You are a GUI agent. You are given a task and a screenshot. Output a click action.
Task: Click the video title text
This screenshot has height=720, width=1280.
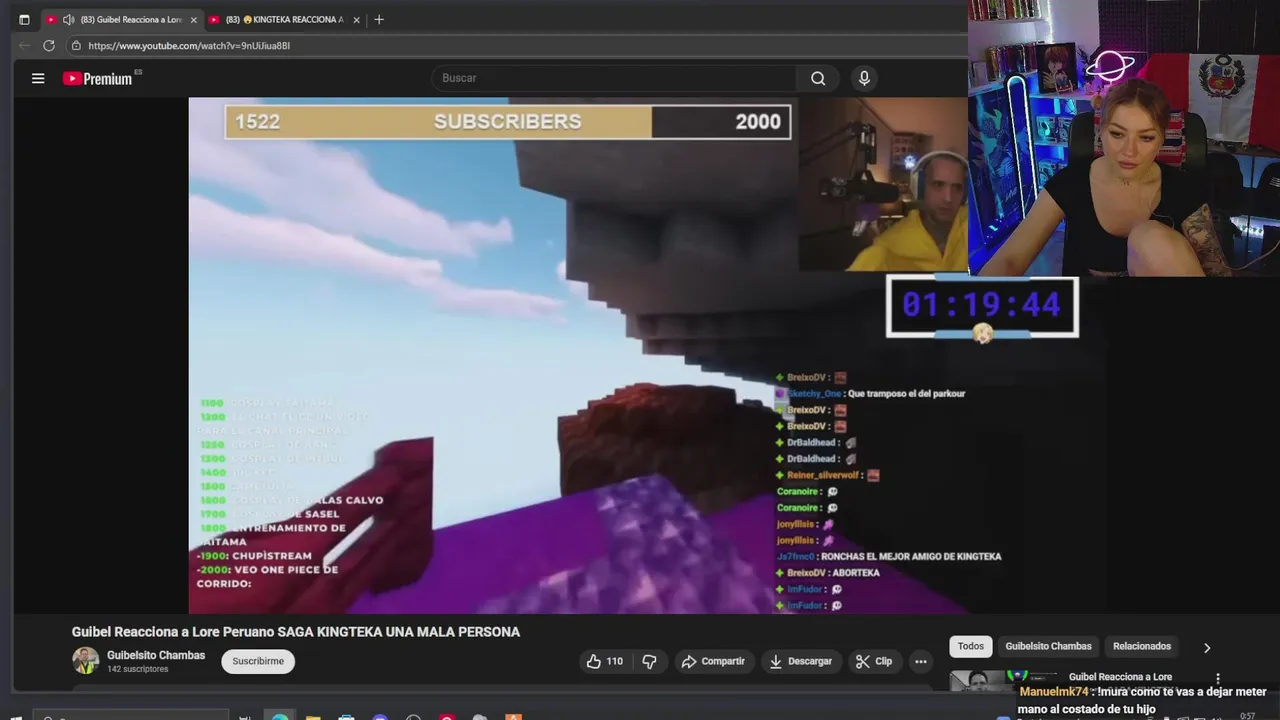pyautogui.click(x=296, y=632)
